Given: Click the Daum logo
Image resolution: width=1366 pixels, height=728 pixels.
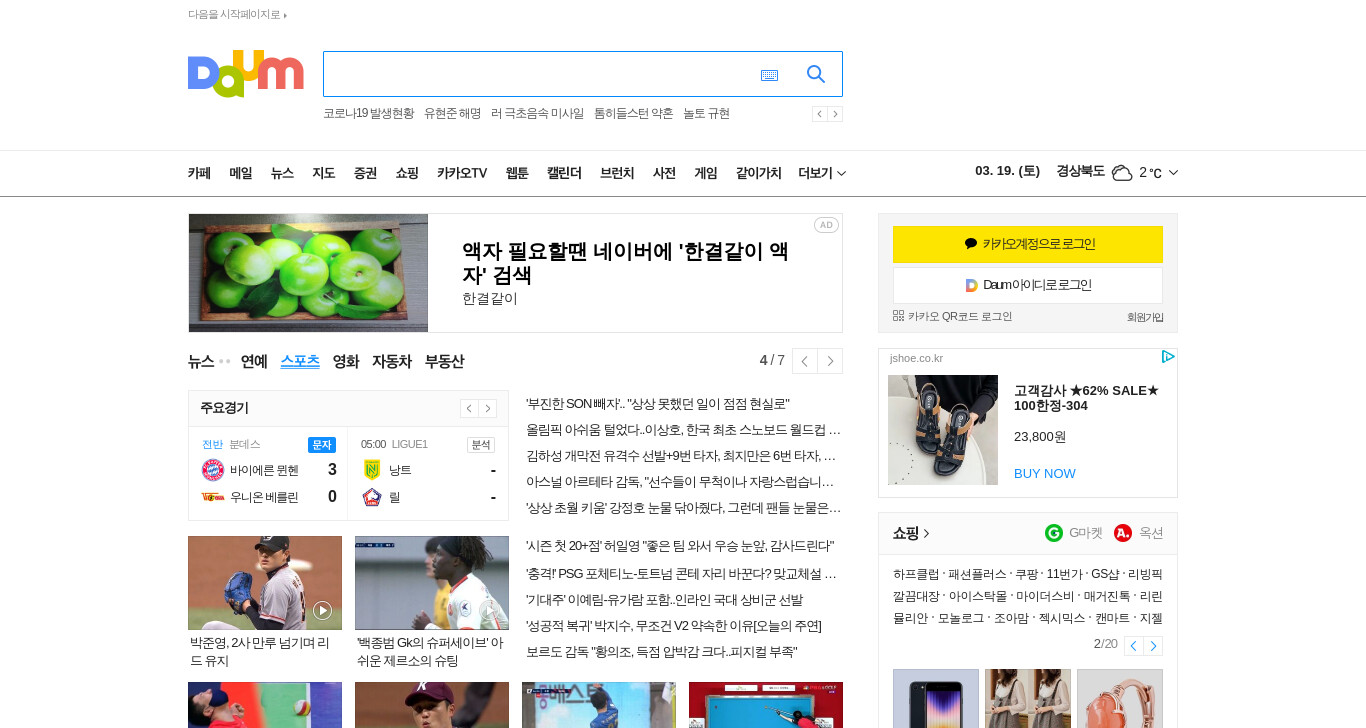Looking at the screenshot, I should [x=245, y=74].
